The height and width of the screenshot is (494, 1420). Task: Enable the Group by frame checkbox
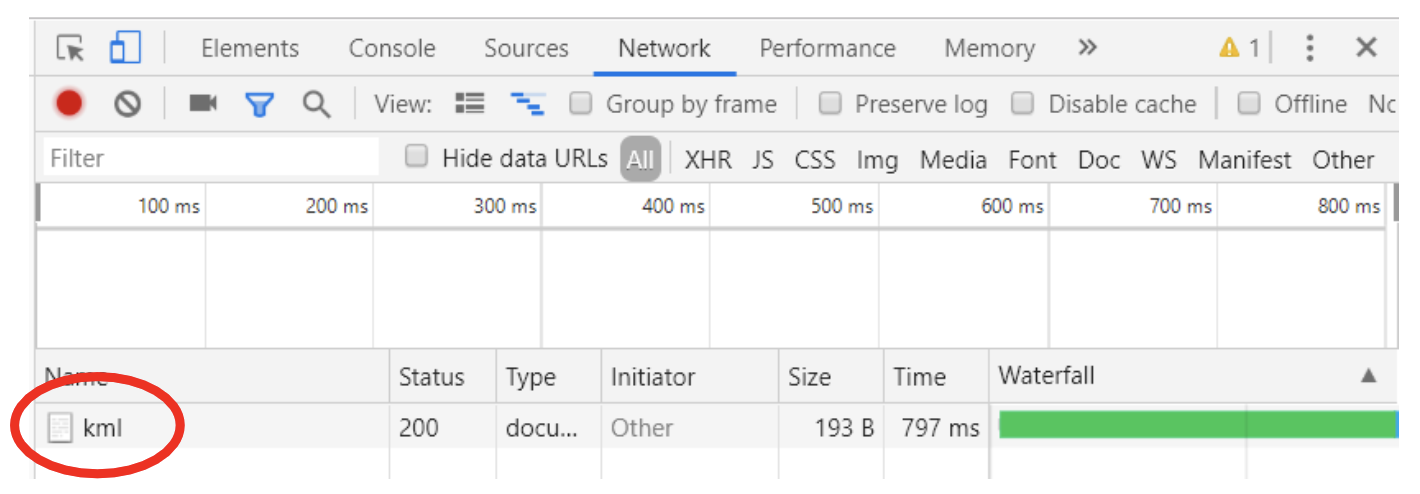click(x=581, y=103)
